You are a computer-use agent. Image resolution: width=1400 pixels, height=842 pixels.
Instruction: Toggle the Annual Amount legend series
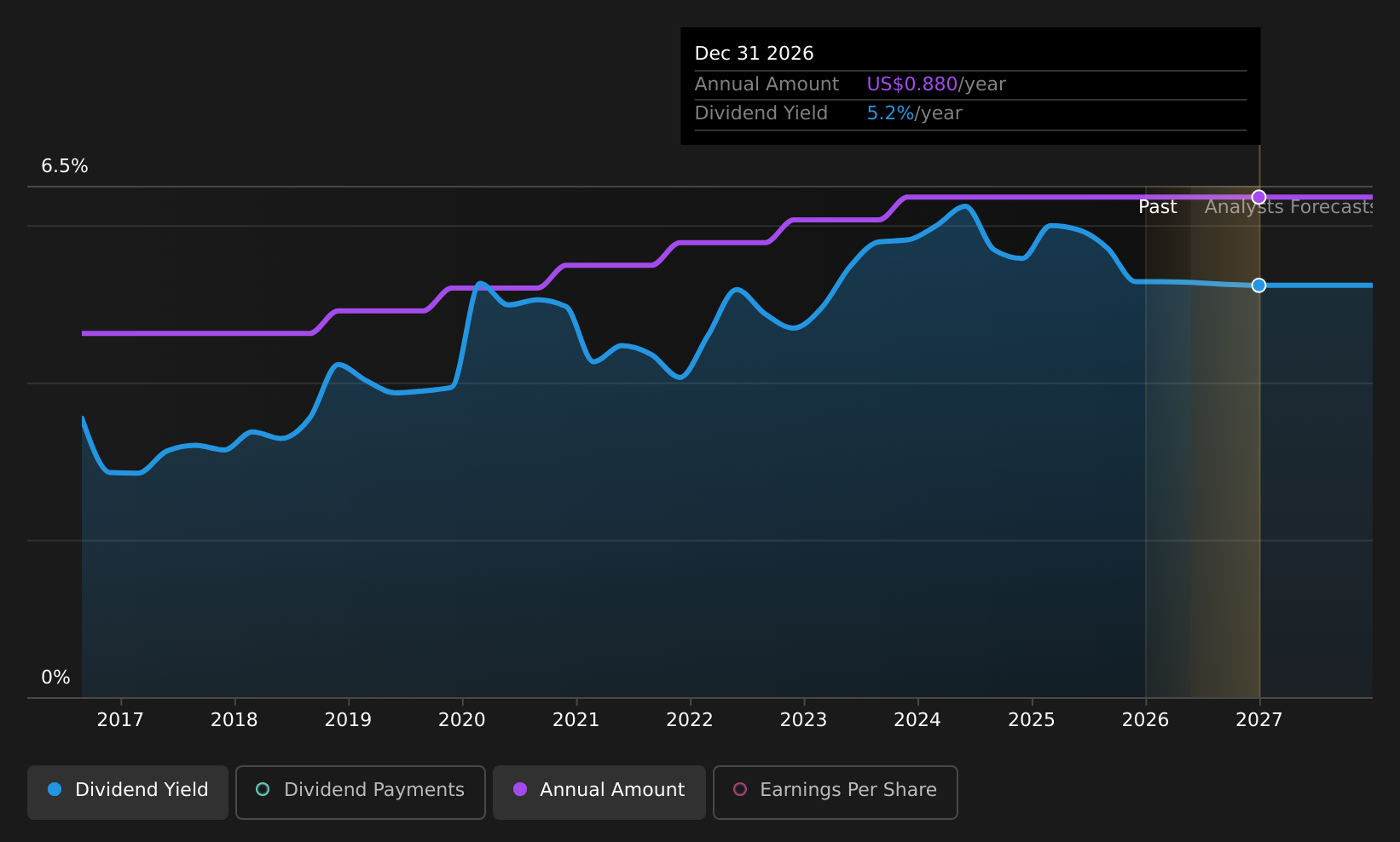tap(599, 792)
